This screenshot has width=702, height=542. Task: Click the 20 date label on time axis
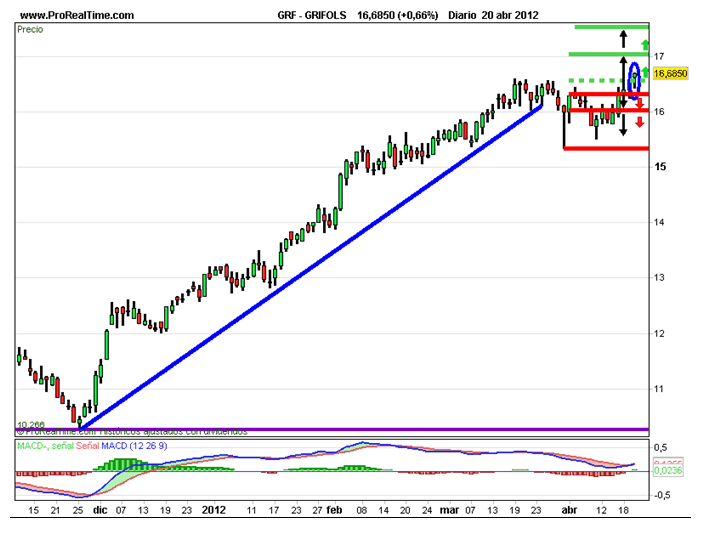pos(405,510)
